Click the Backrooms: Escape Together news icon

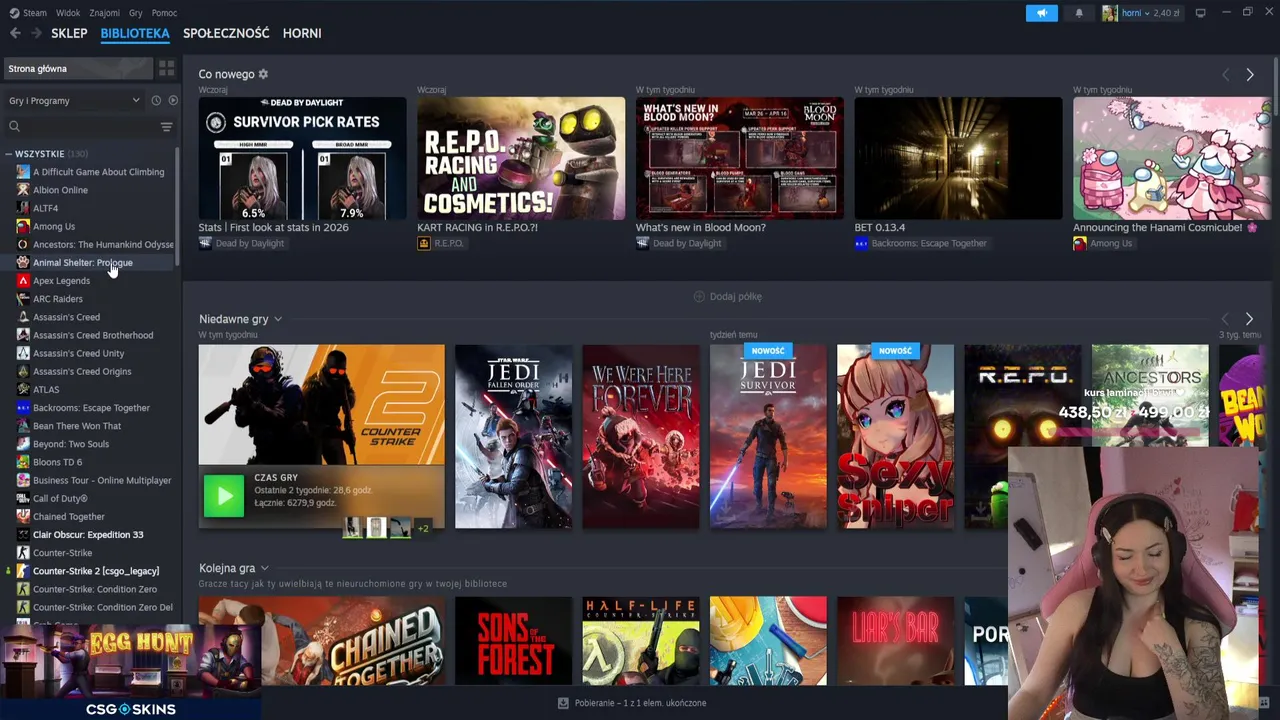861,243
